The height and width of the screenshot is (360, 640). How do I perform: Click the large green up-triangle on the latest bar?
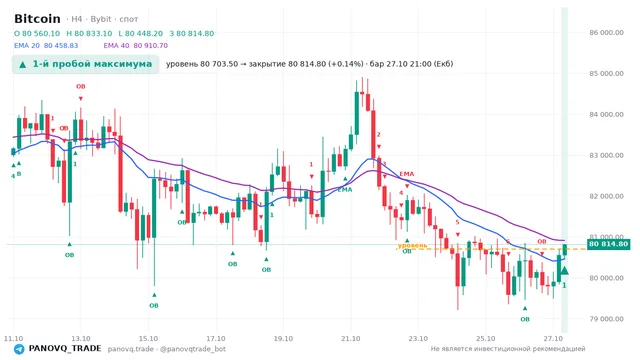[x=564, y=270]
